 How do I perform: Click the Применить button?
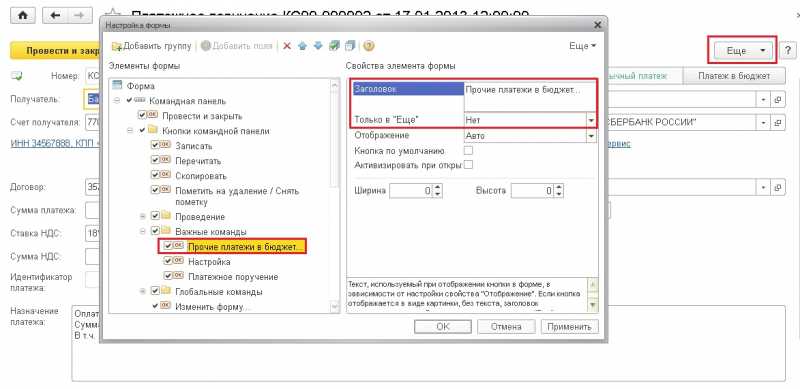(x=570, y=327)
